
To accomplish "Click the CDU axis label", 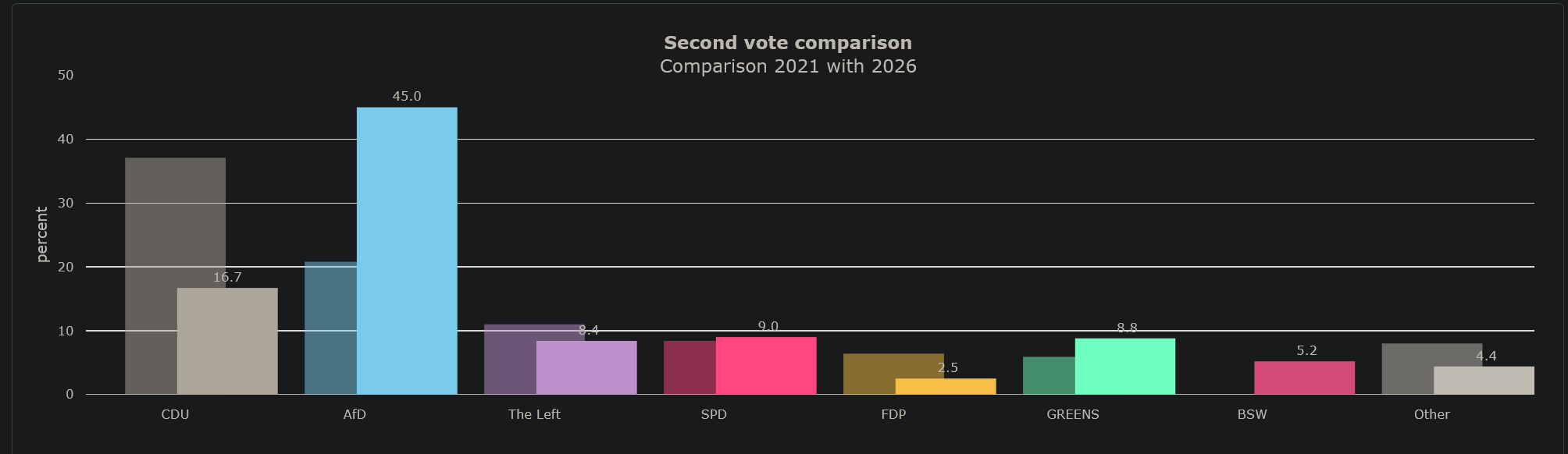I will click(x=175, y=414).
